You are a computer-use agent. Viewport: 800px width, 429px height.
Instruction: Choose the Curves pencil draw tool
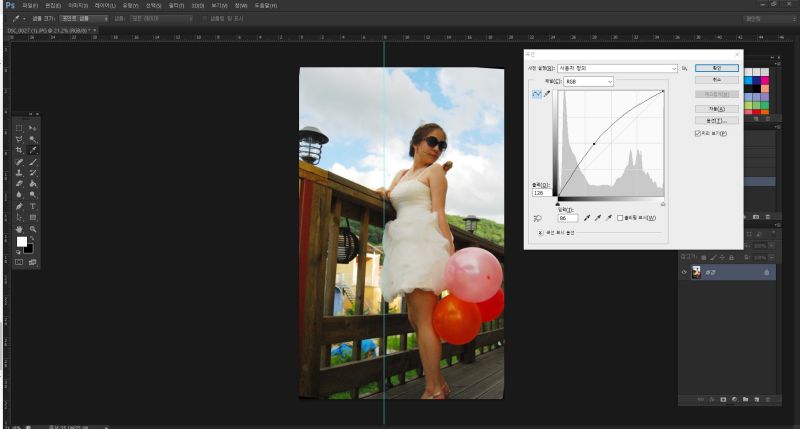pyautogui.click(x=547, y=94)
